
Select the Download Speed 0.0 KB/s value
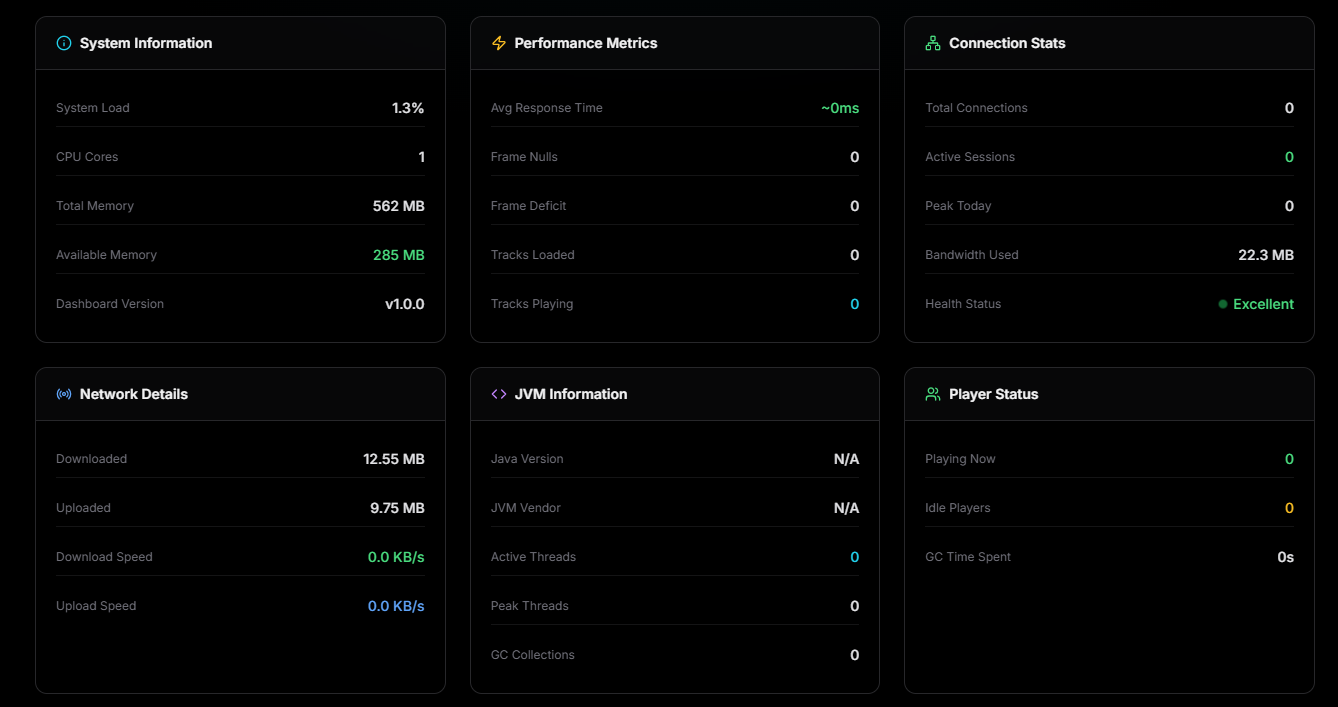point(396,557)
